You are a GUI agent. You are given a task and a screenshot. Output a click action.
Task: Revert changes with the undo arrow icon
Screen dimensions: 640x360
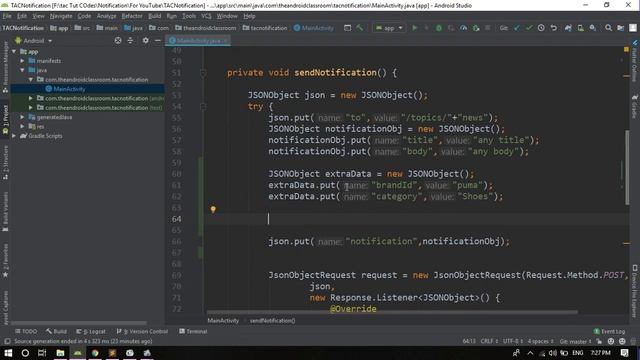pyautogui.click(x=553, y=28)
